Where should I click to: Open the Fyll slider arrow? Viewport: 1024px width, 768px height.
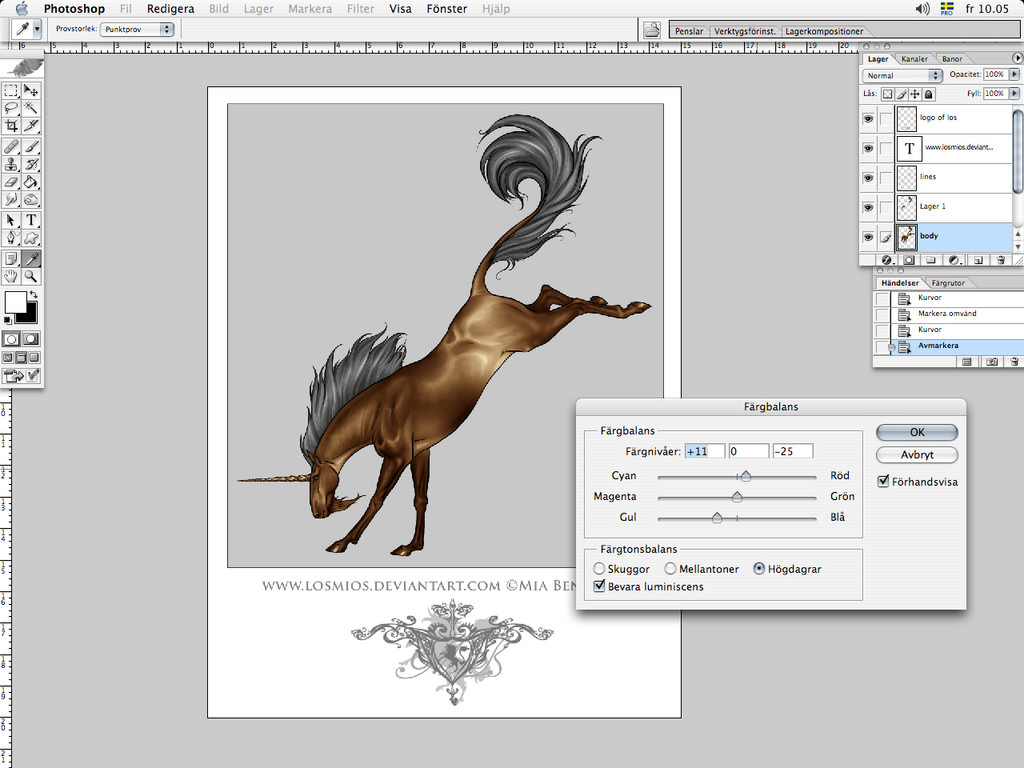pos(1014,93)
